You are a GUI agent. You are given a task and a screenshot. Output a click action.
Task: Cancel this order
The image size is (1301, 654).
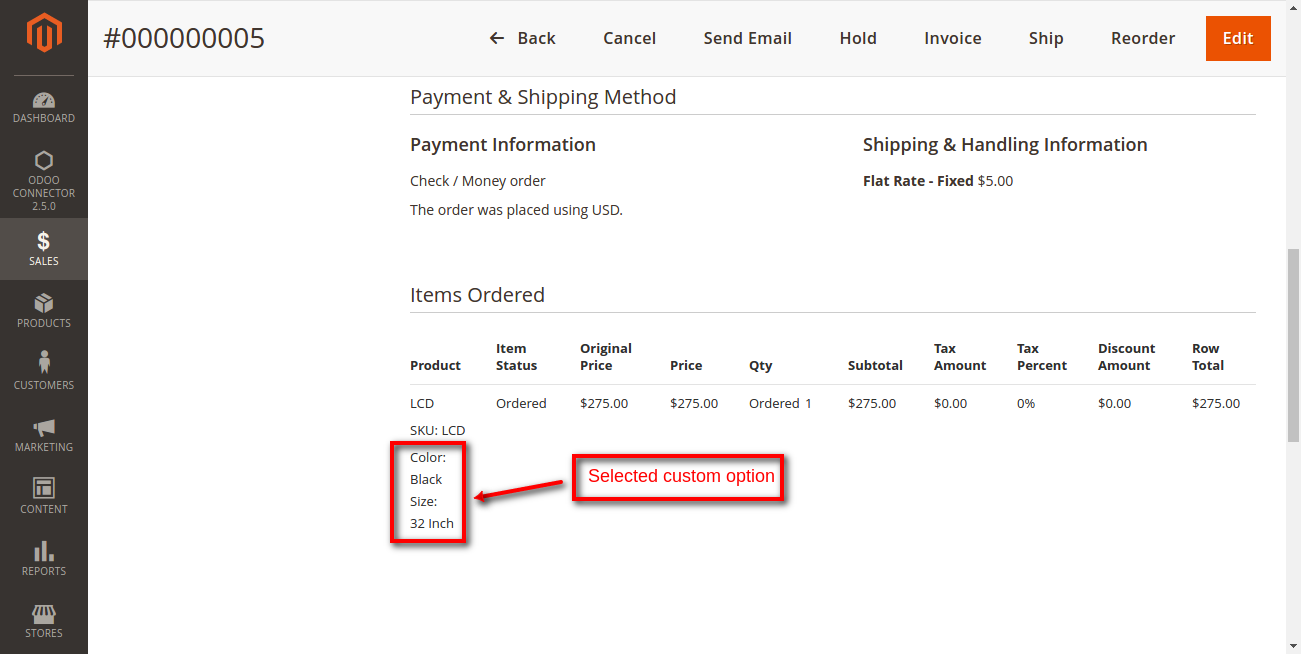[x=629, y=38]
